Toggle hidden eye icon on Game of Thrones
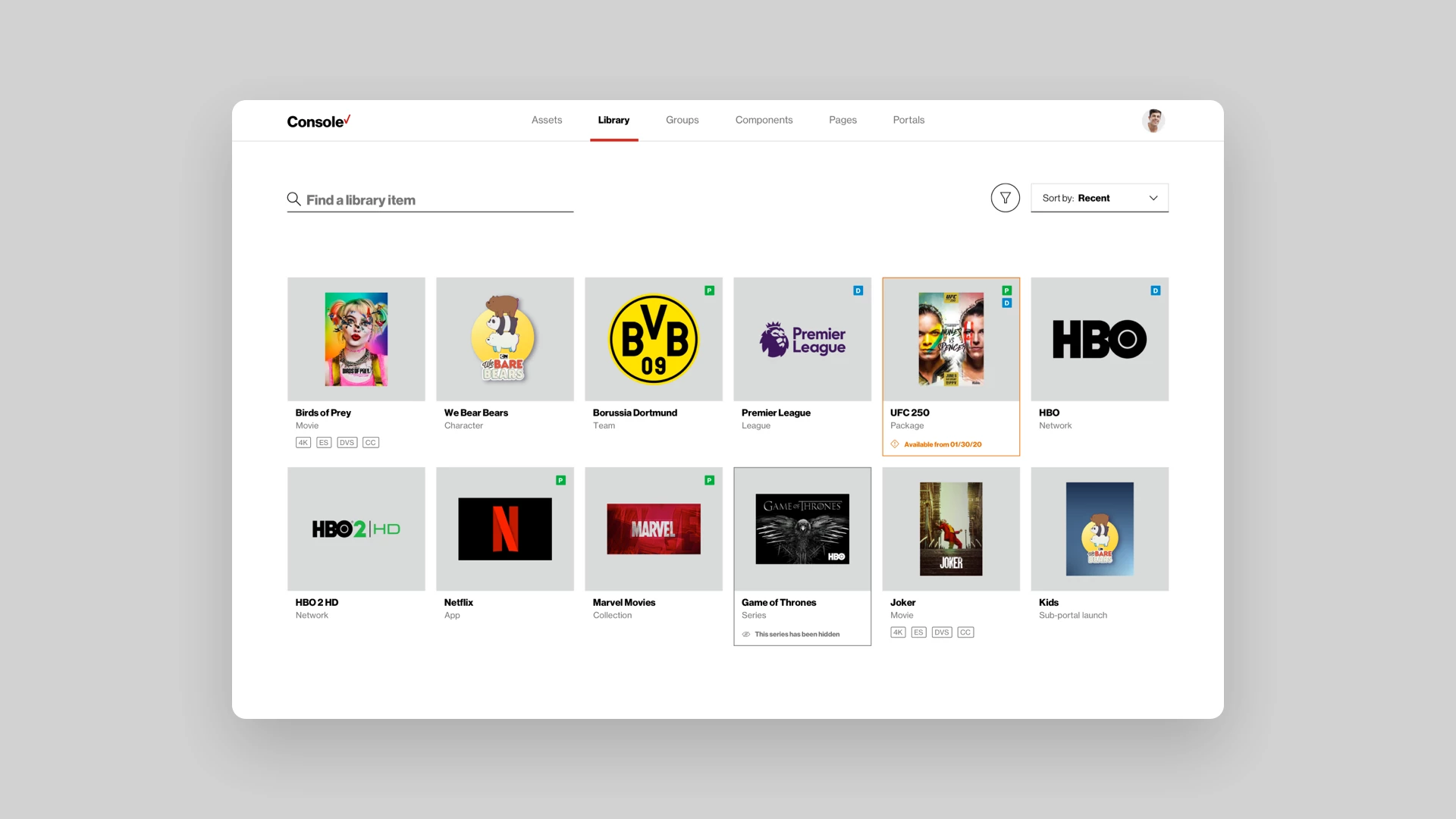 [x=746, y=634]
